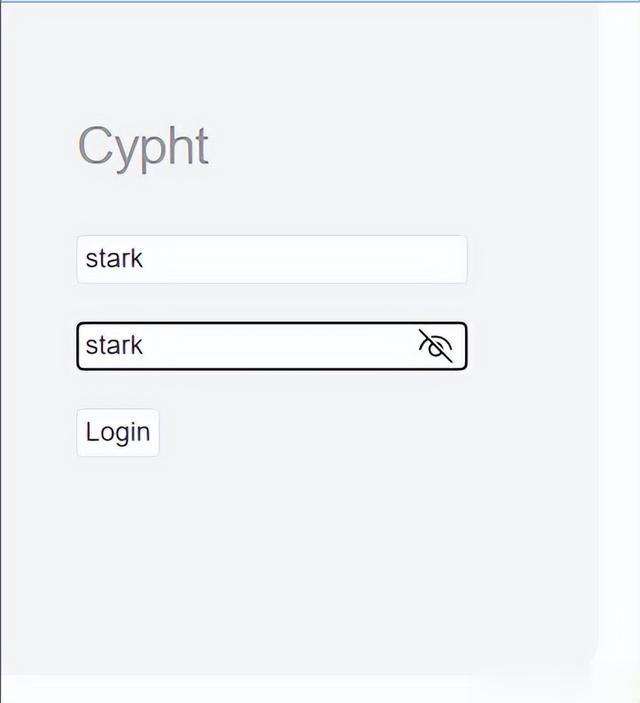The height and width of the screenshot is (703, 640).
Task: Click the word stark in the top field
Action: [x=114, y=258]
